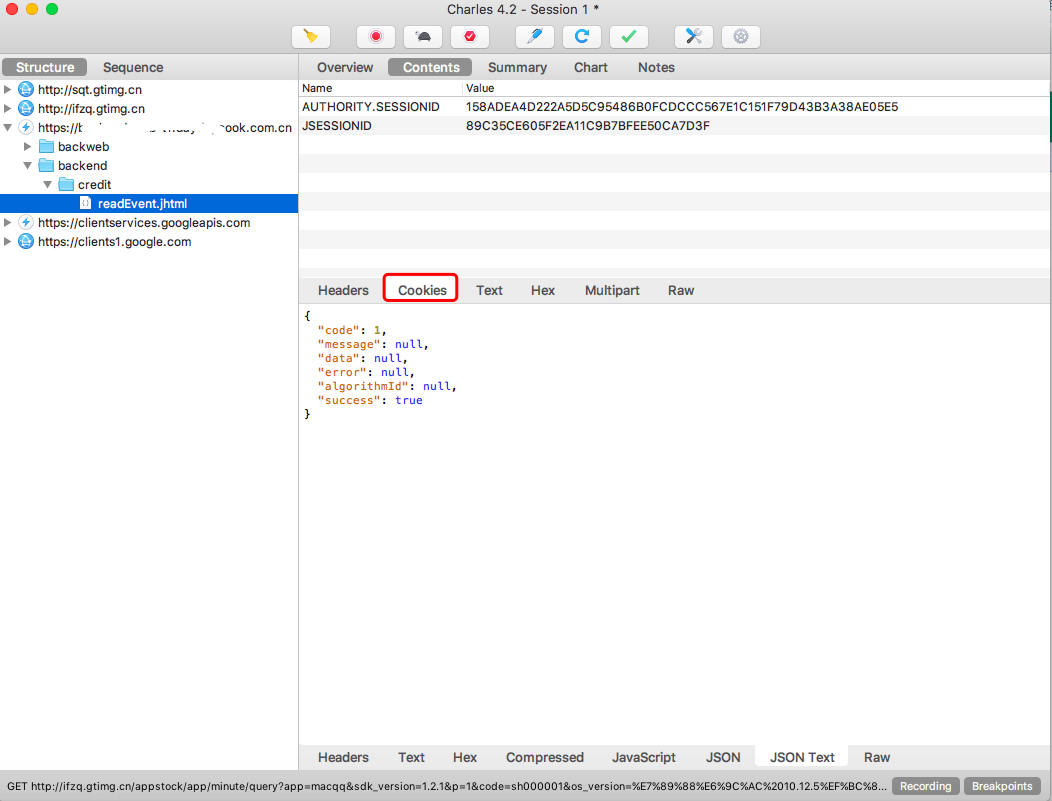
Task: Expand the http://ifzq.gtimg.cn host node
Action: (7, 108)
